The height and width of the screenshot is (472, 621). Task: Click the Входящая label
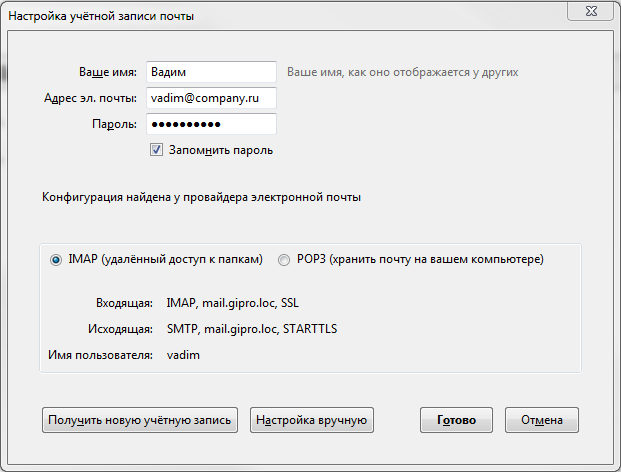tap(124, 303)
